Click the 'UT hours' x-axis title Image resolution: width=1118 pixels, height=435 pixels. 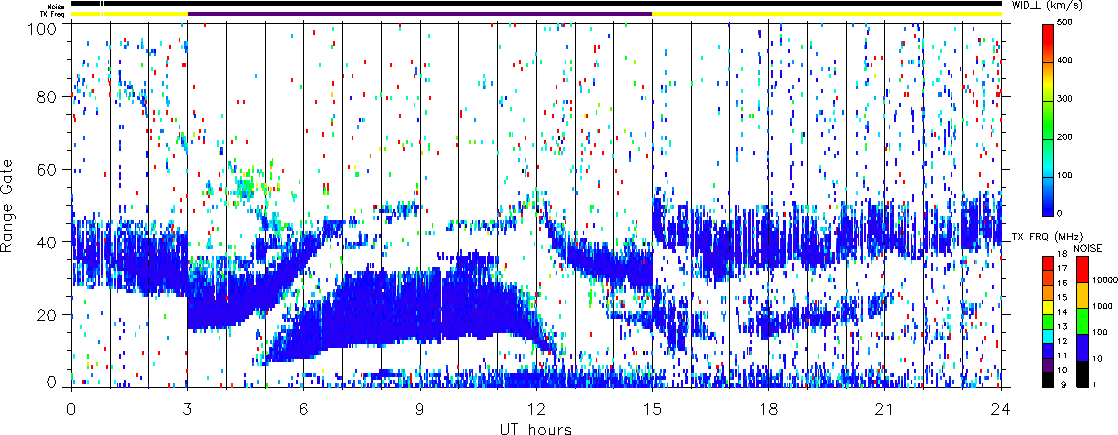click(x=535, y=428)
